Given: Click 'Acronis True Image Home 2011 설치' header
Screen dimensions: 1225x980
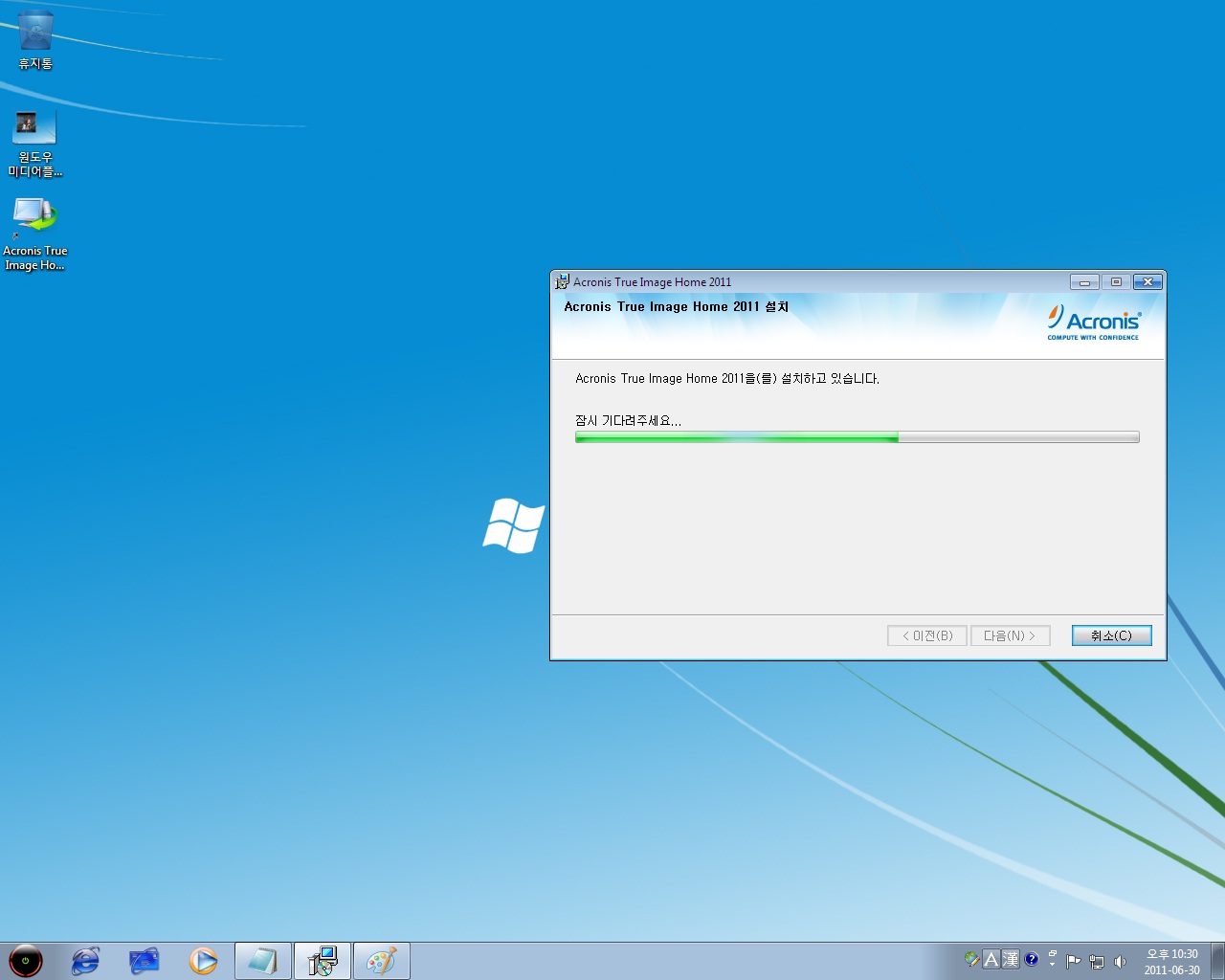Looking at the screenshot, I should [676, 306].
